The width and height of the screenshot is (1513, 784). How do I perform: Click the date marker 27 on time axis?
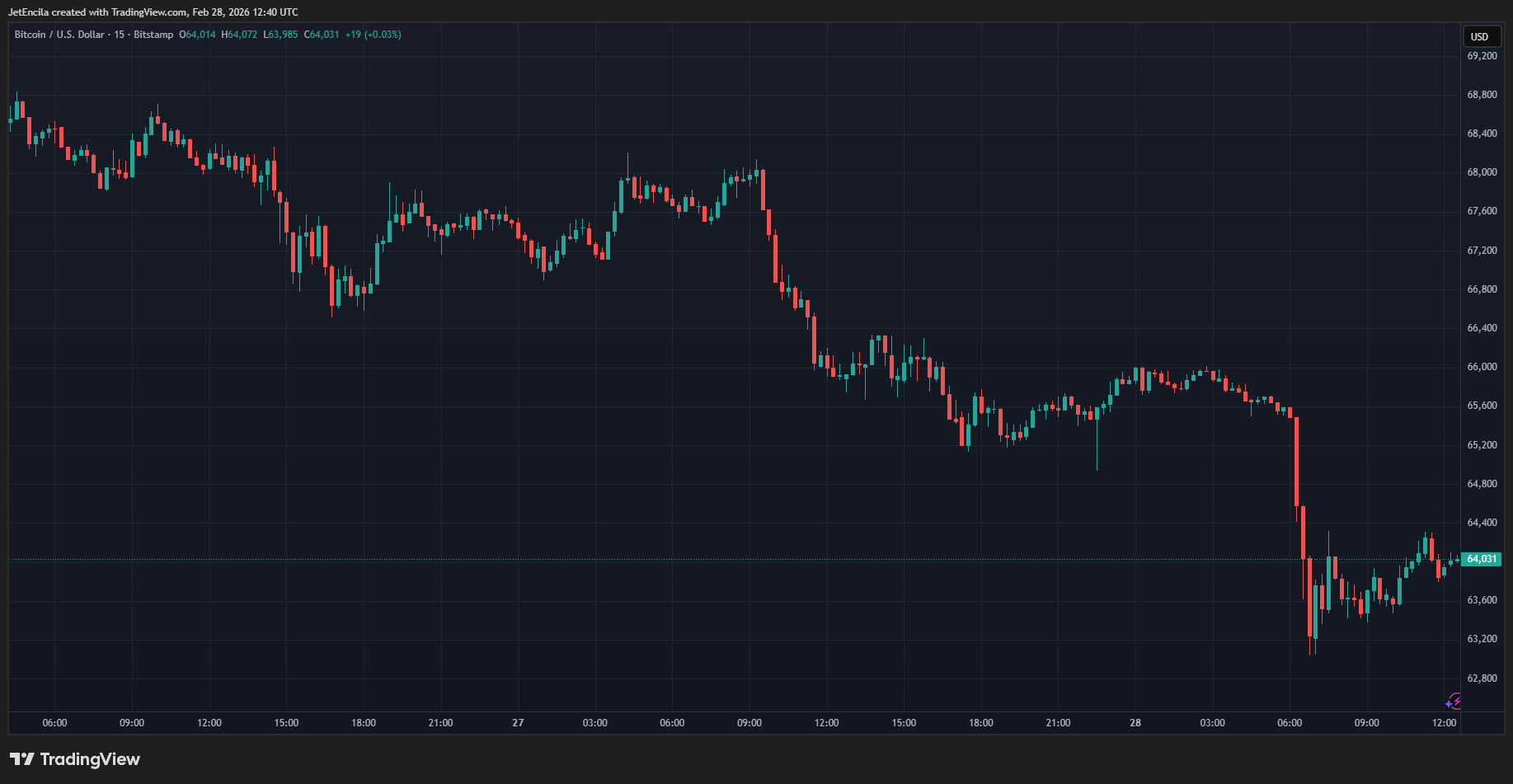[x=518, y=723]
